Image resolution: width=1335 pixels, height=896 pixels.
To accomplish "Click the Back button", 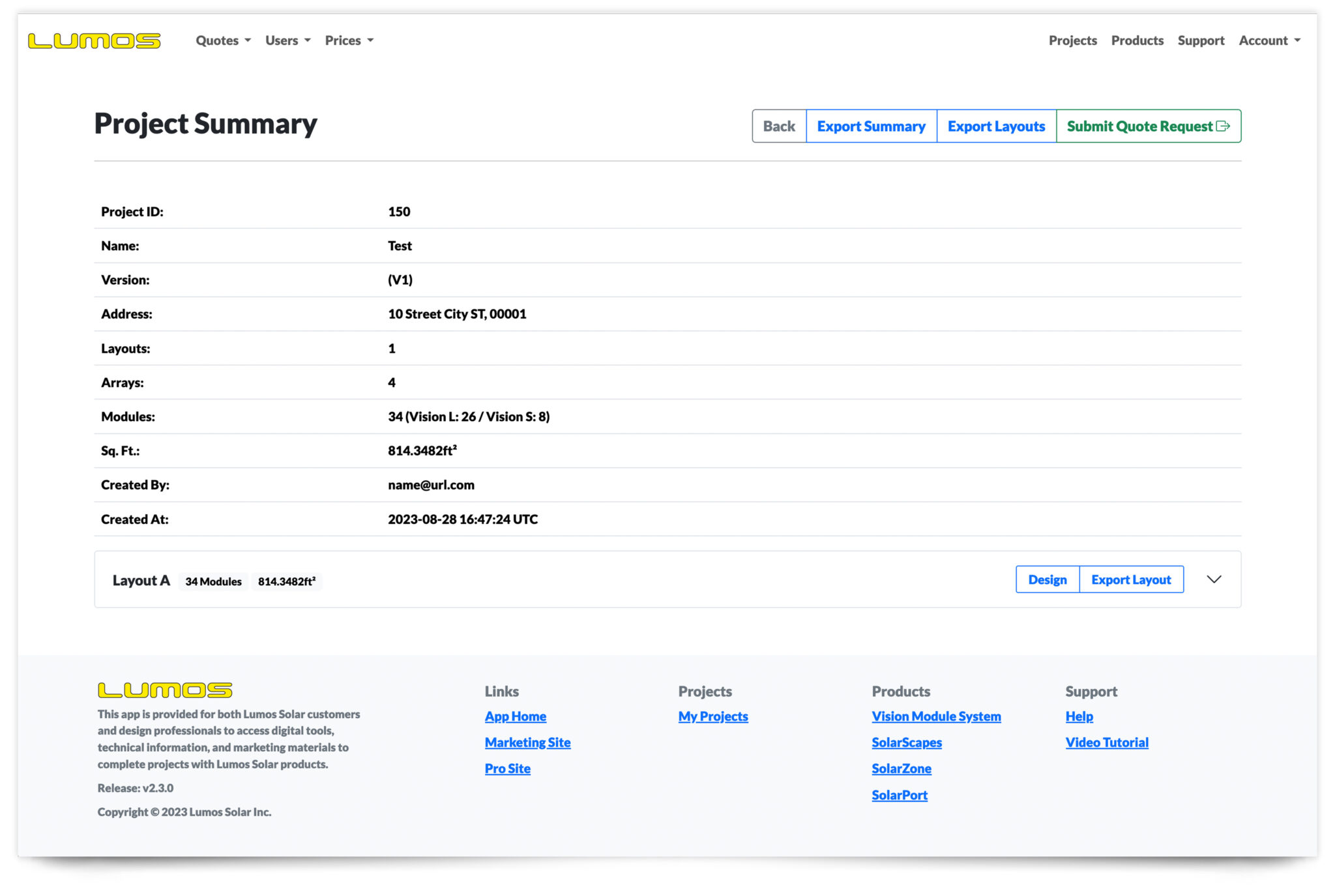I will point(779,126).
